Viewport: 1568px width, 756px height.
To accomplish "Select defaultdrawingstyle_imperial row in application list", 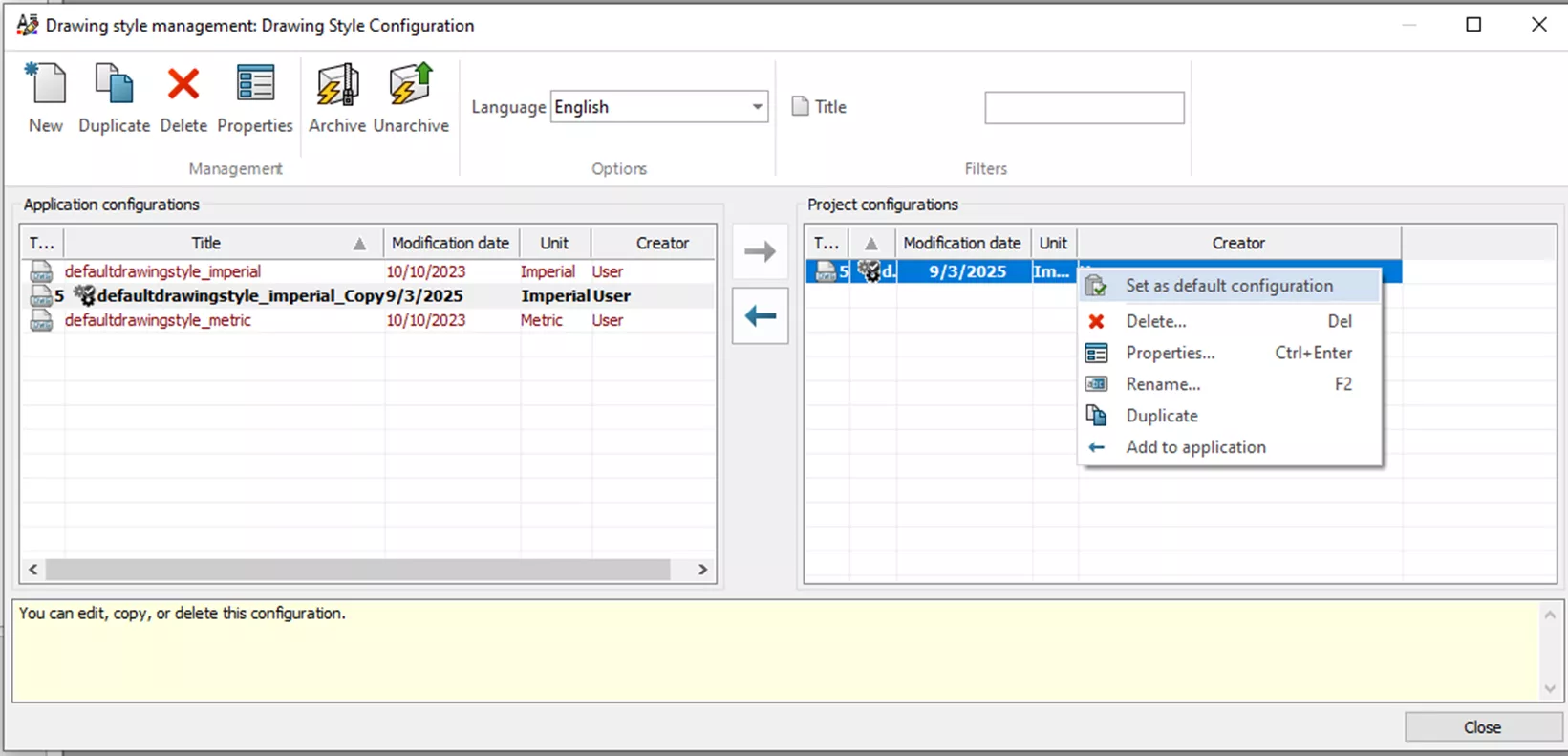I will point(162,272).
